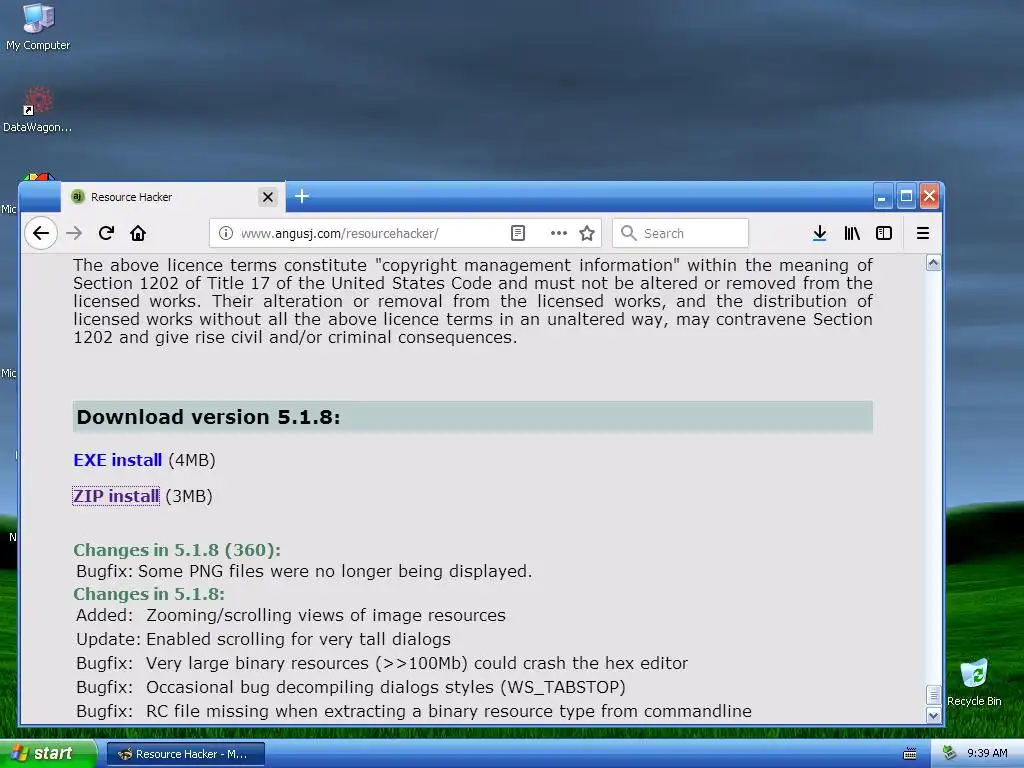Click Resource Hacker taskbar button
This screenshot has width=1024, height=768.
pyautogui.click(x=185, y=754)
